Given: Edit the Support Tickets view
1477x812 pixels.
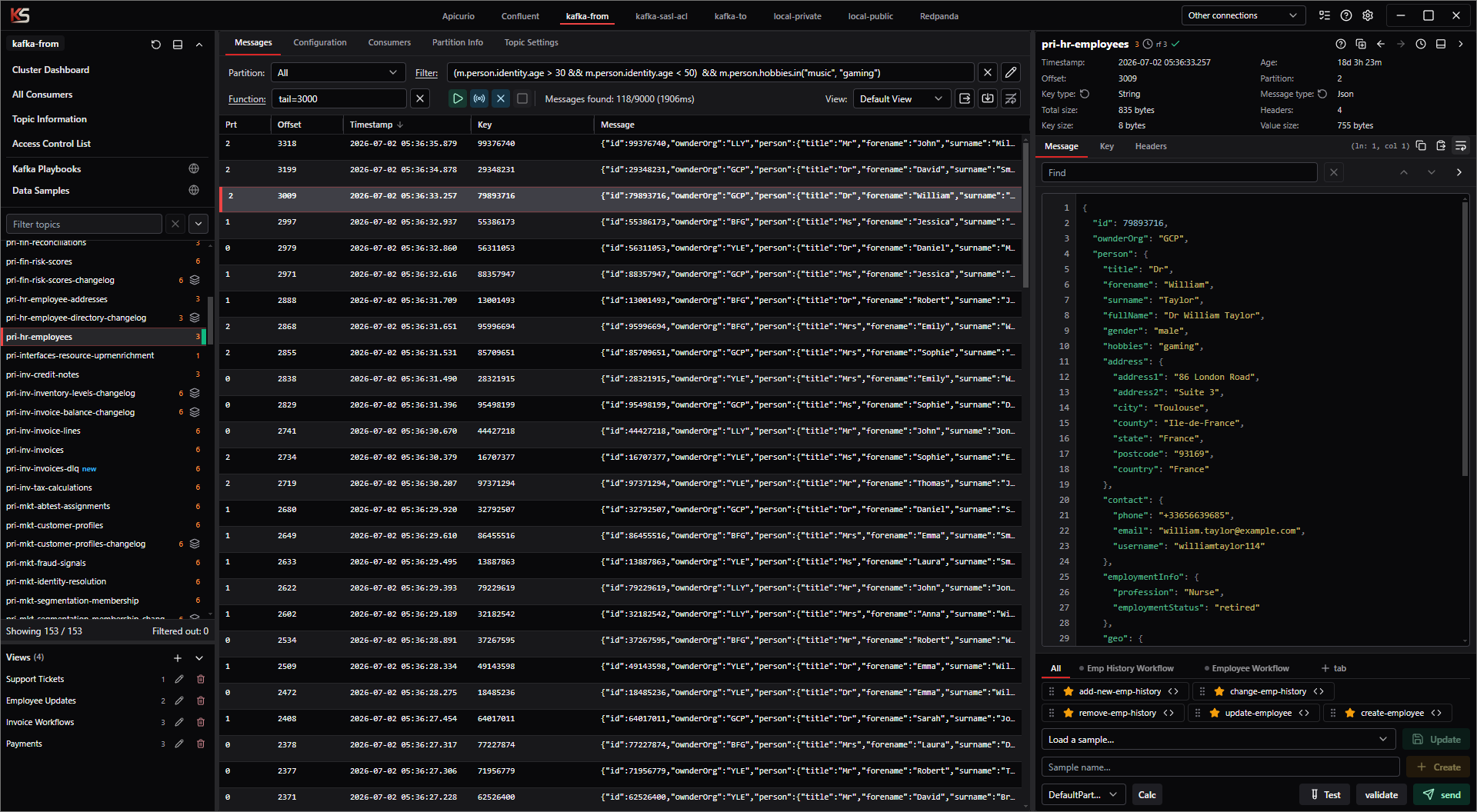Looking at the screenshot, I should (x=179, y=679).
